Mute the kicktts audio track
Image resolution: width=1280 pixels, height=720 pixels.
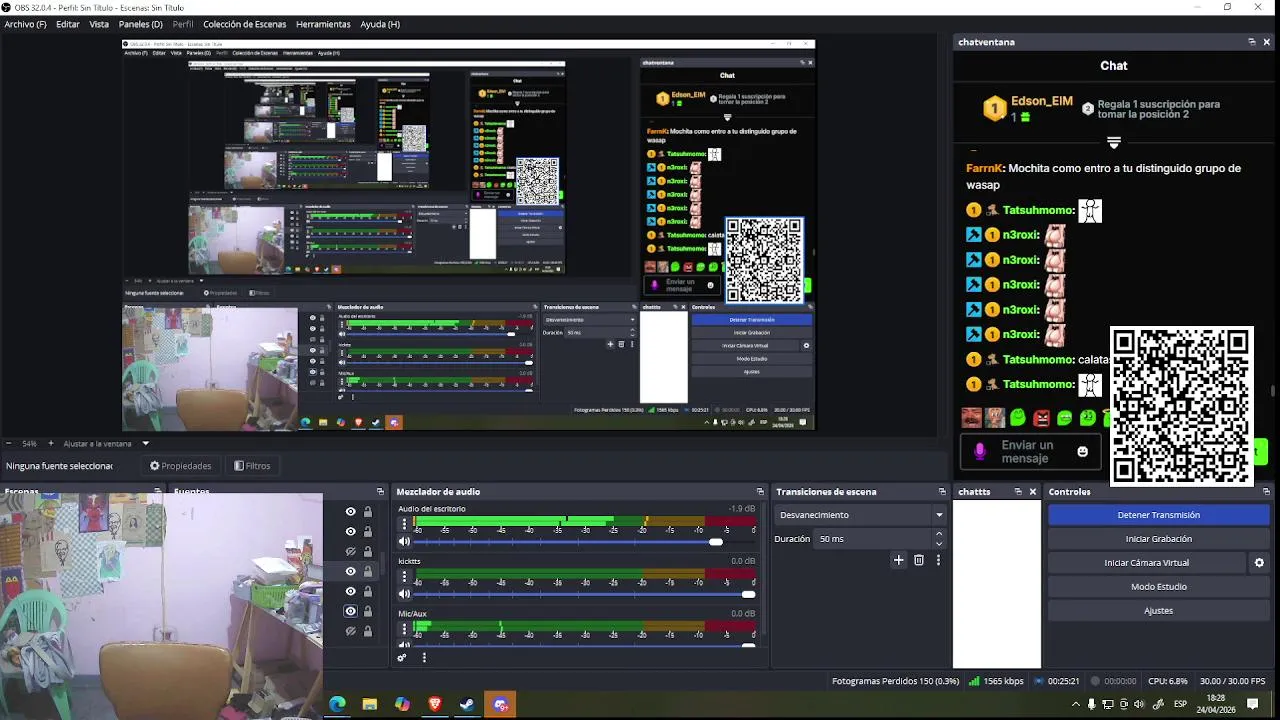(x=404, y=594)
